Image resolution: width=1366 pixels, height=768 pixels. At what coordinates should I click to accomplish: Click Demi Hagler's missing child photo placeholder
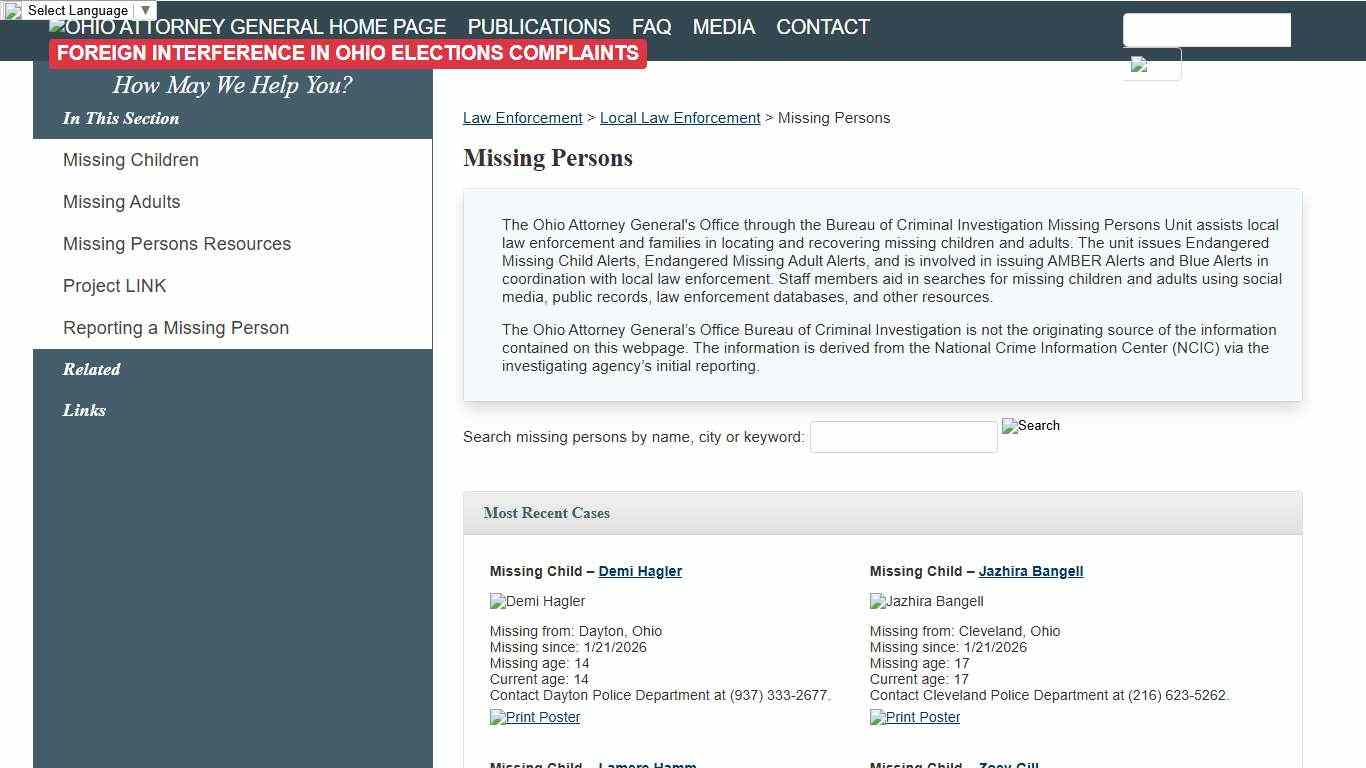pyautogui.click(x=537, y=601)
